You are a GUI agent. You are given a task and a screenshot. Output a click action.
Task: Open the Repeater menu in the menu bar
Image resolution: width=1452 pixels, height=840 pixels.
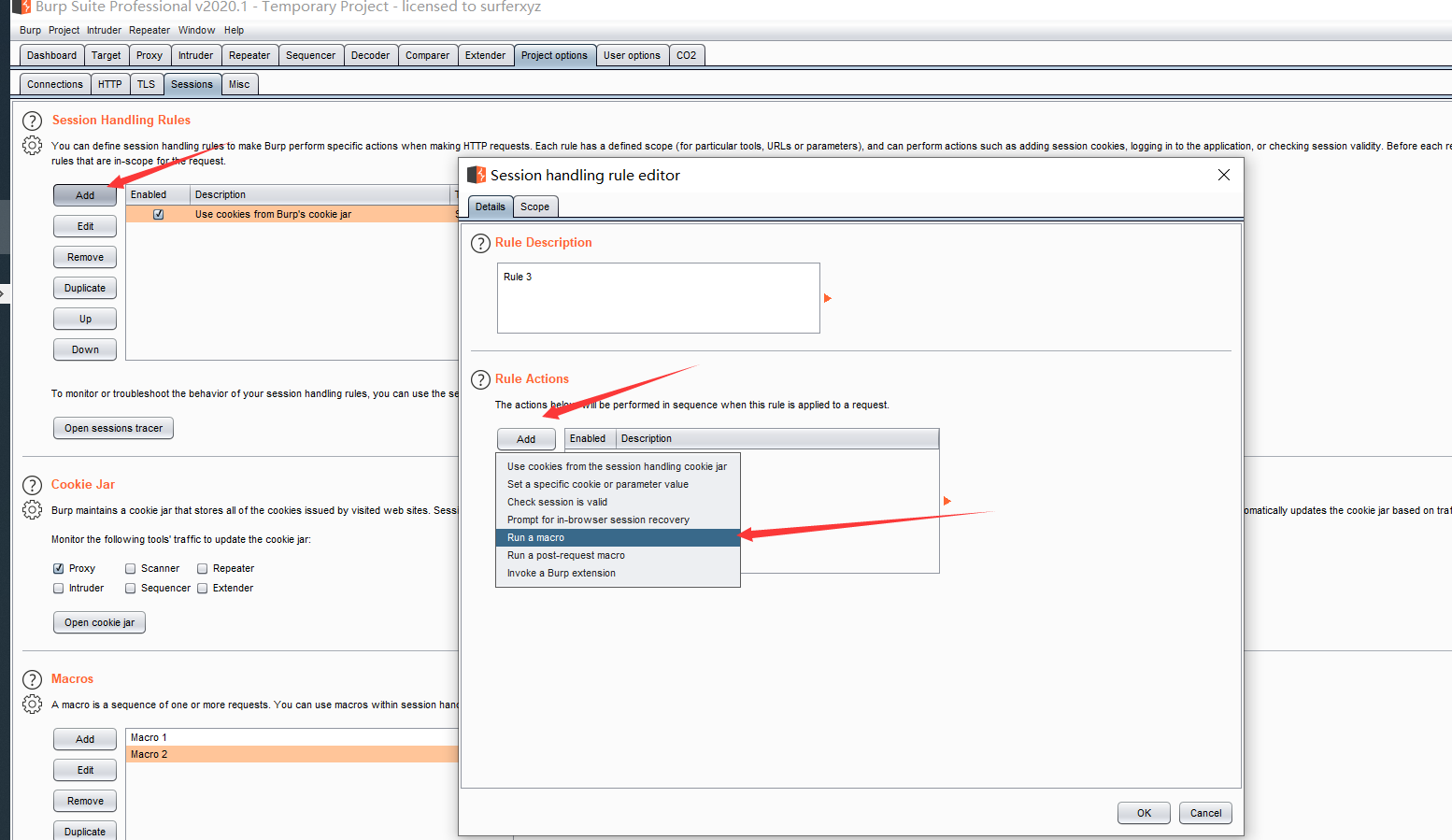(x=149, y=30)
